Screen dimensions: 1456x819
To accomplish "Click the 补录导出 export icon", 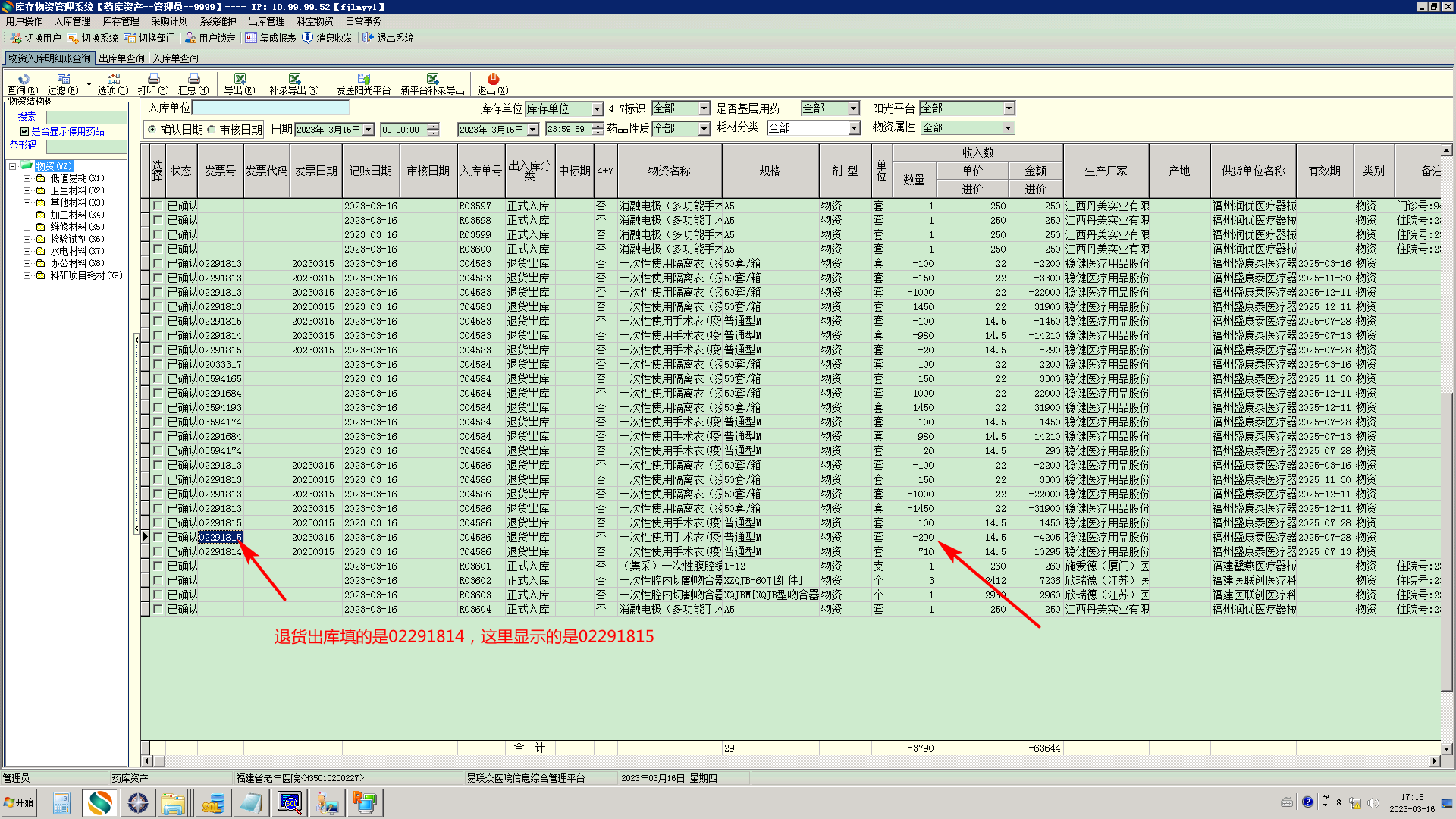I will pyautogui.click(x=294, y=80).
